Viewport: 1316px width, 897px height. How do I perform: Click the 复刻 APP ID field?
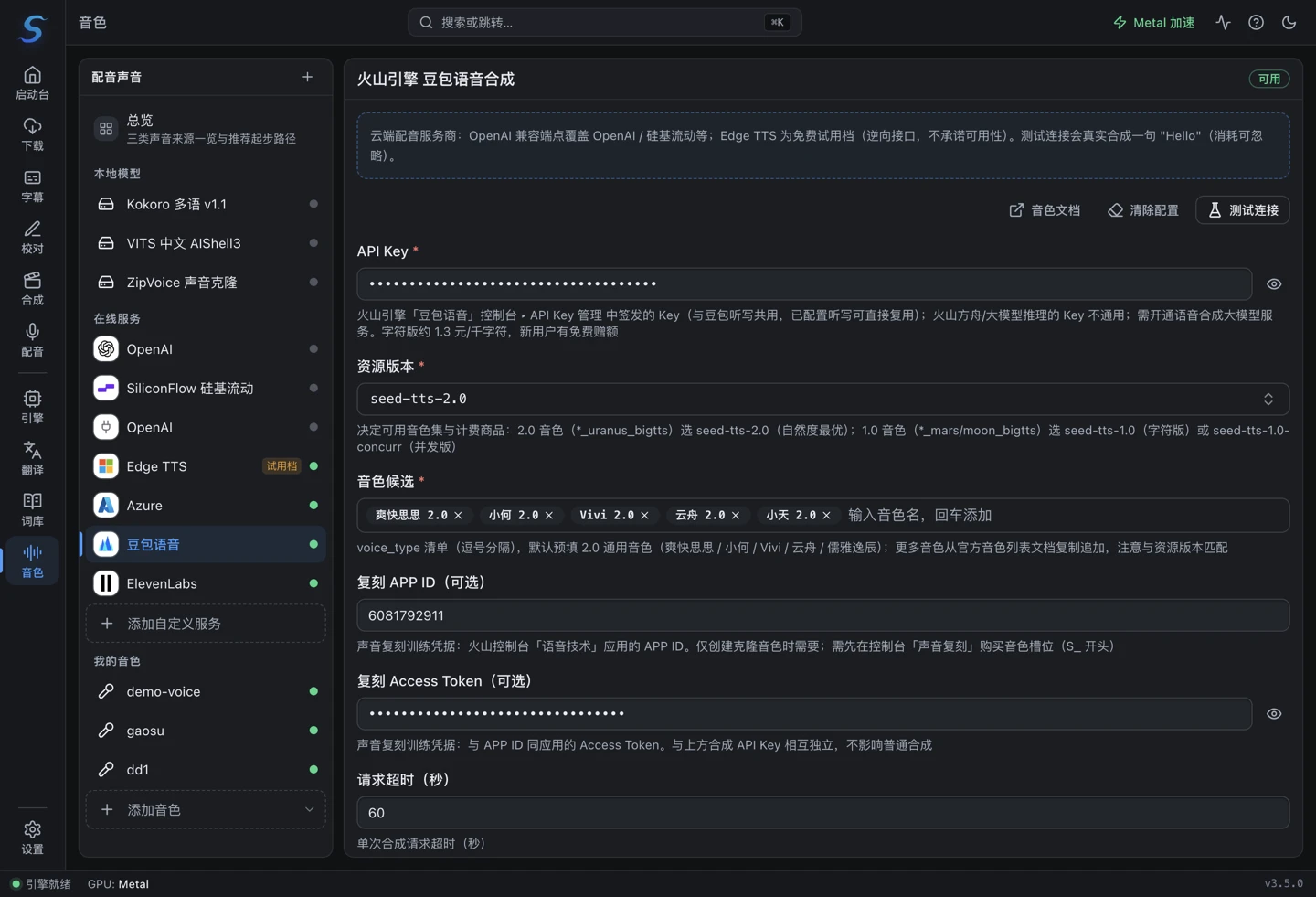tap(823, 615)
